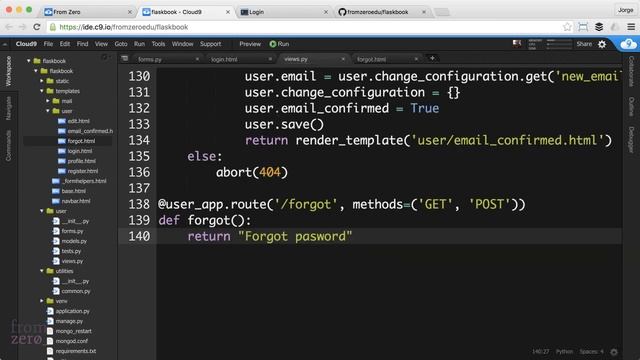Screen dimensions: 640x360
Task: Open the Run menu
Action: tap(139, 44)
